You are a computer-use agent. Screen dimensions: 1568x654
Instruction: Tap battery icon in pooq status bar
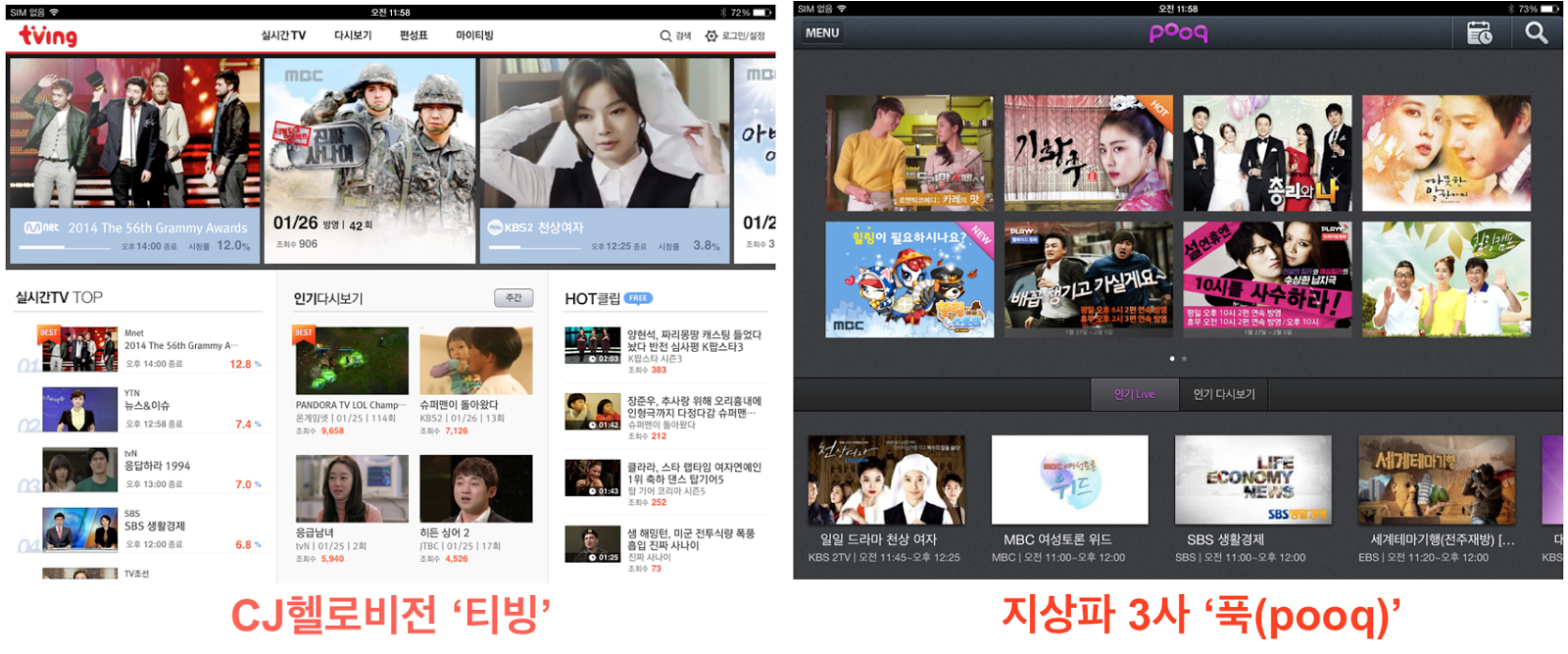click(x=1550, y=8)
